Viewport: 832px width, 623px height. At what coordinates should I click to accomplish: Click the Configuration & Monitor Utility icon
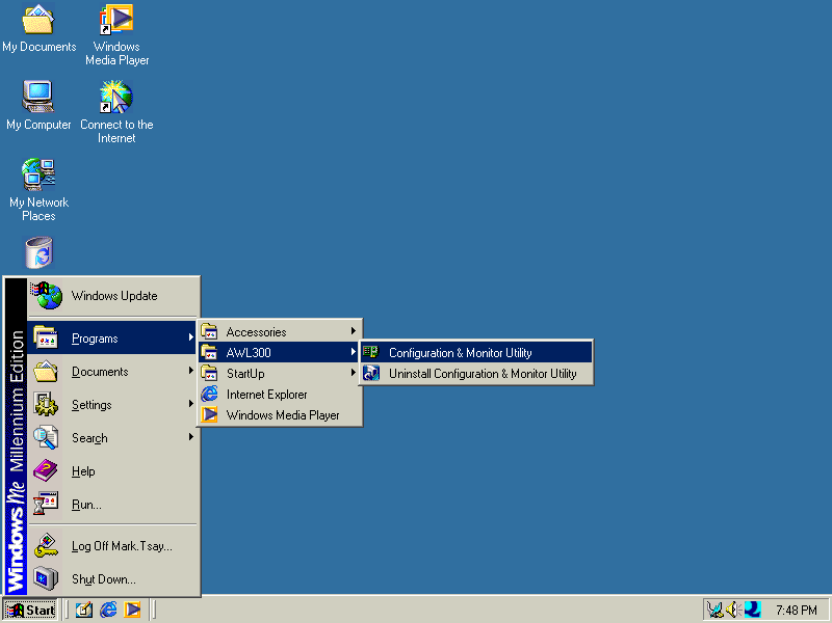point(371,352)
